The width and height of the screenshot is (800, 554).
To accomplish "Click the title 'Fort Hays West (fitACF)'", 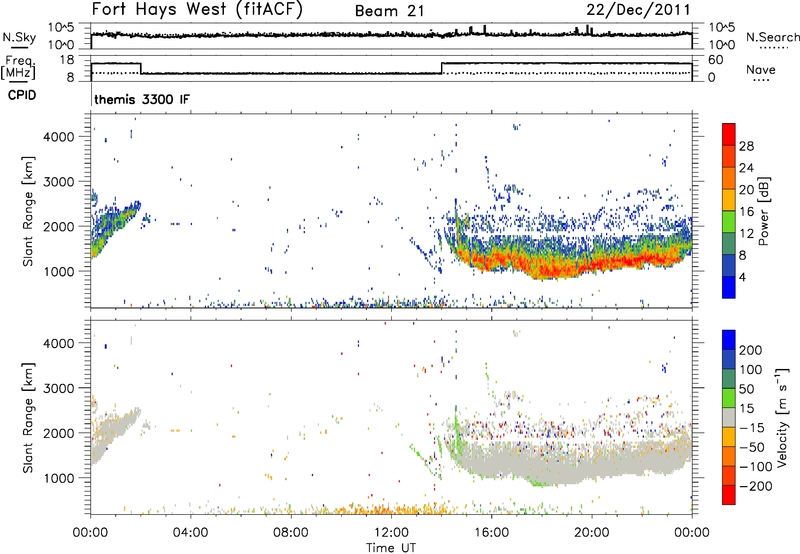I will click(197, 9).
